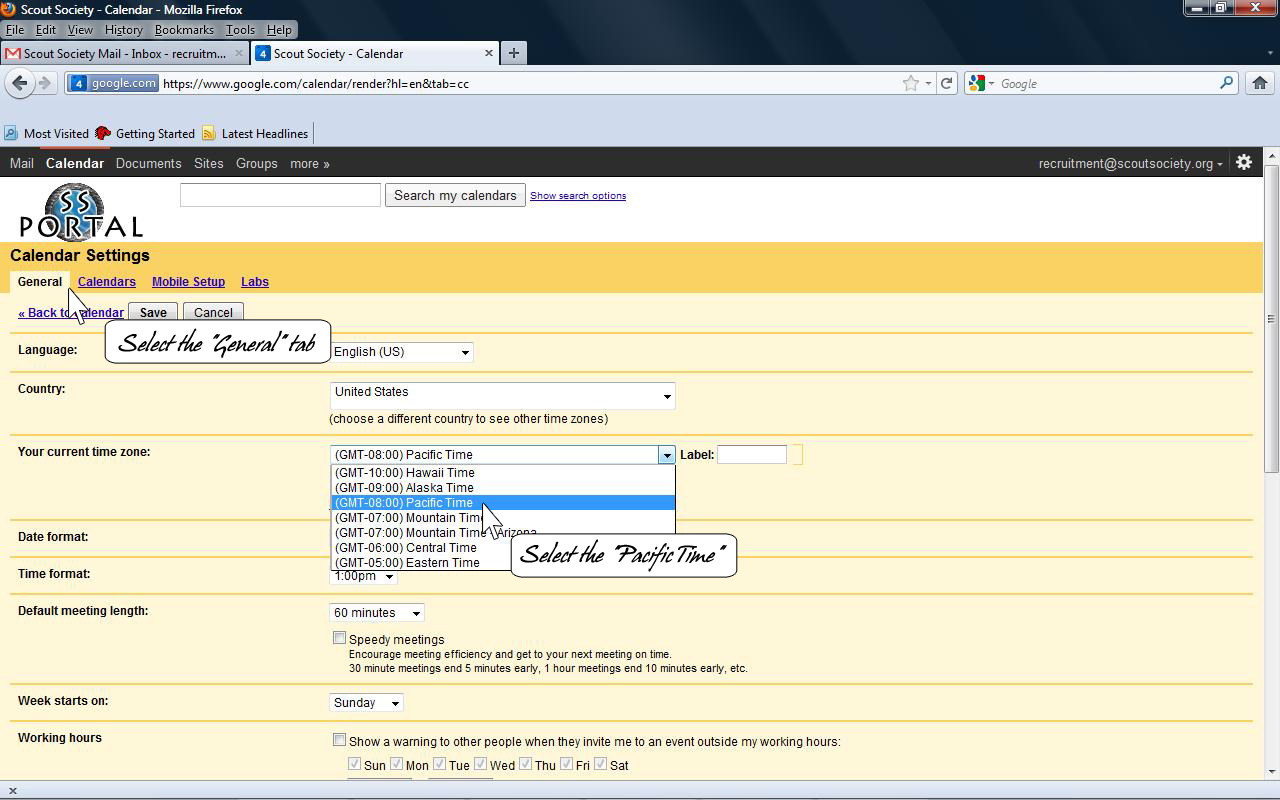Go to Groups in Google bar
1280x800 pixels.
point(256,163)
